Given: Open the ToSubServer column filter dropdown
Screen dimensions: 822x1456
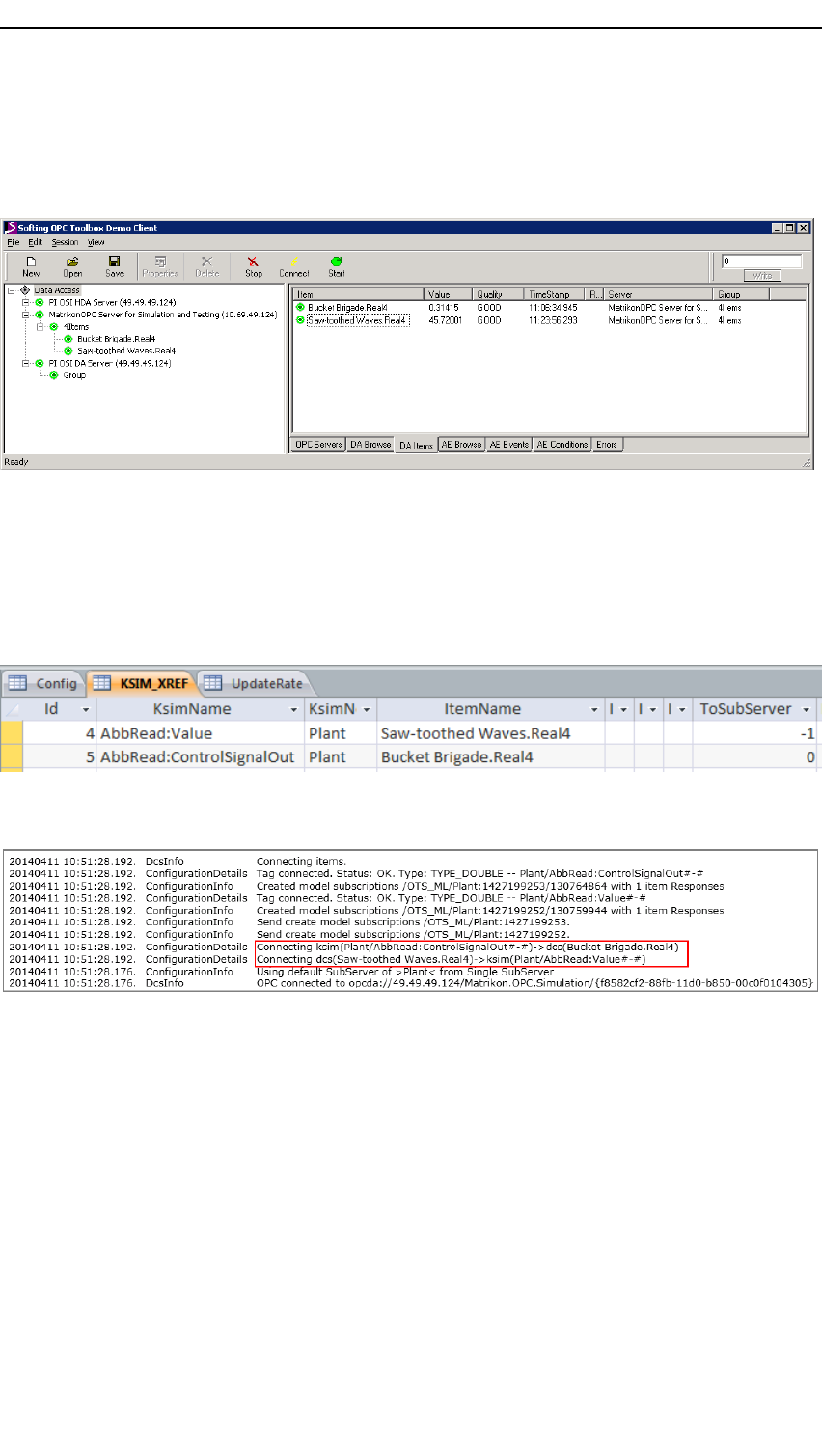Looking at the screenshot, I should click(x=807, y=710).
